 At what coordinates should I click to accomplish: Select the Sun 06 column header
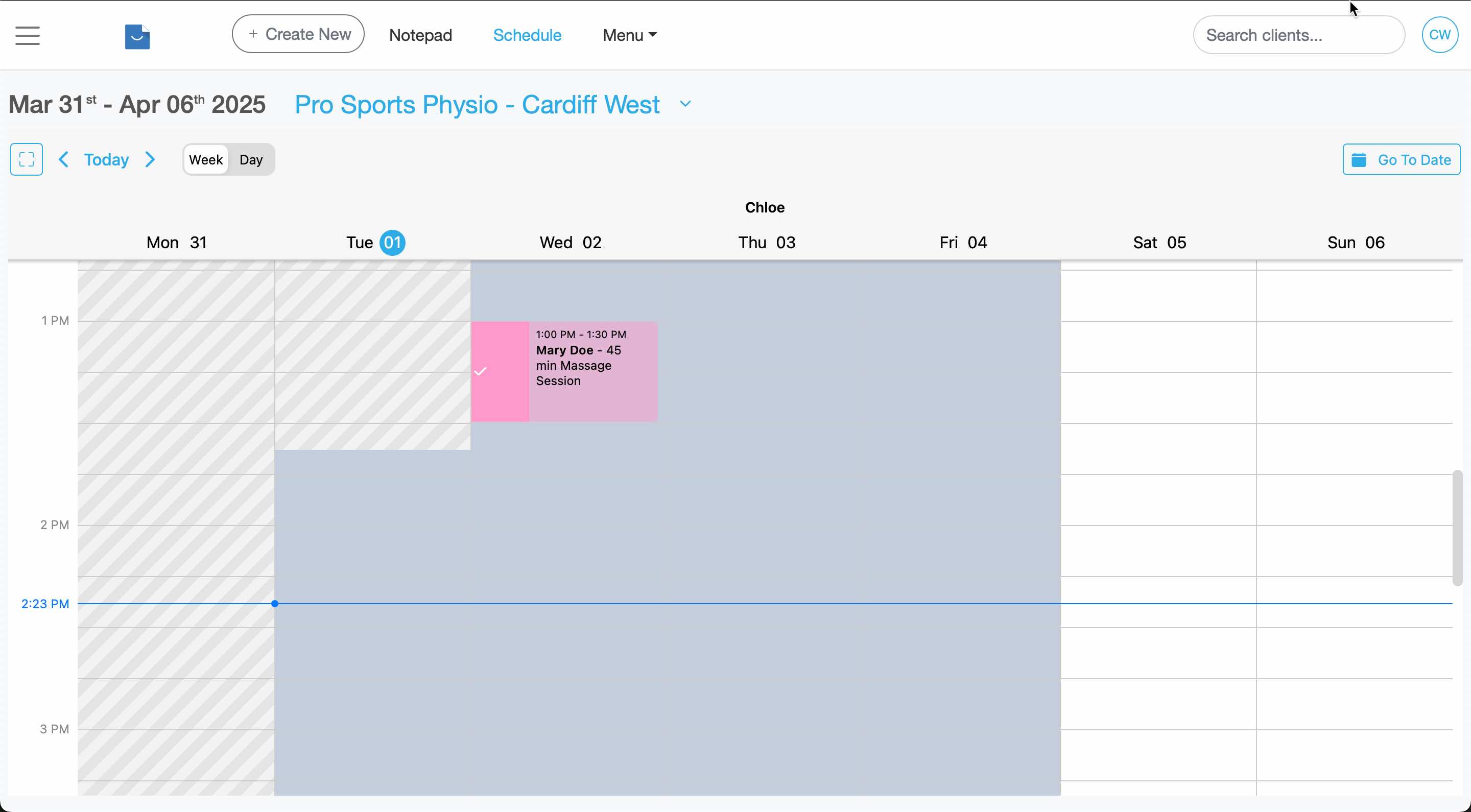[x=1356, y=243]
